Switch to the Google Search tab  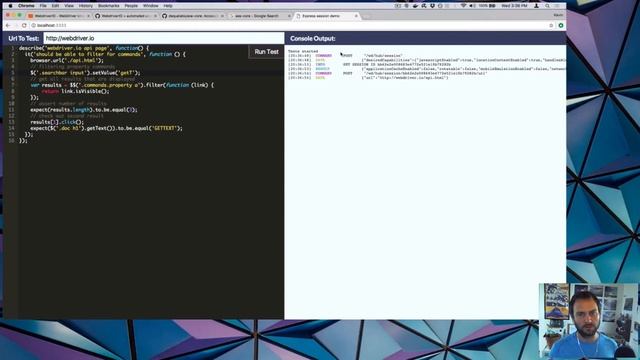259,16
